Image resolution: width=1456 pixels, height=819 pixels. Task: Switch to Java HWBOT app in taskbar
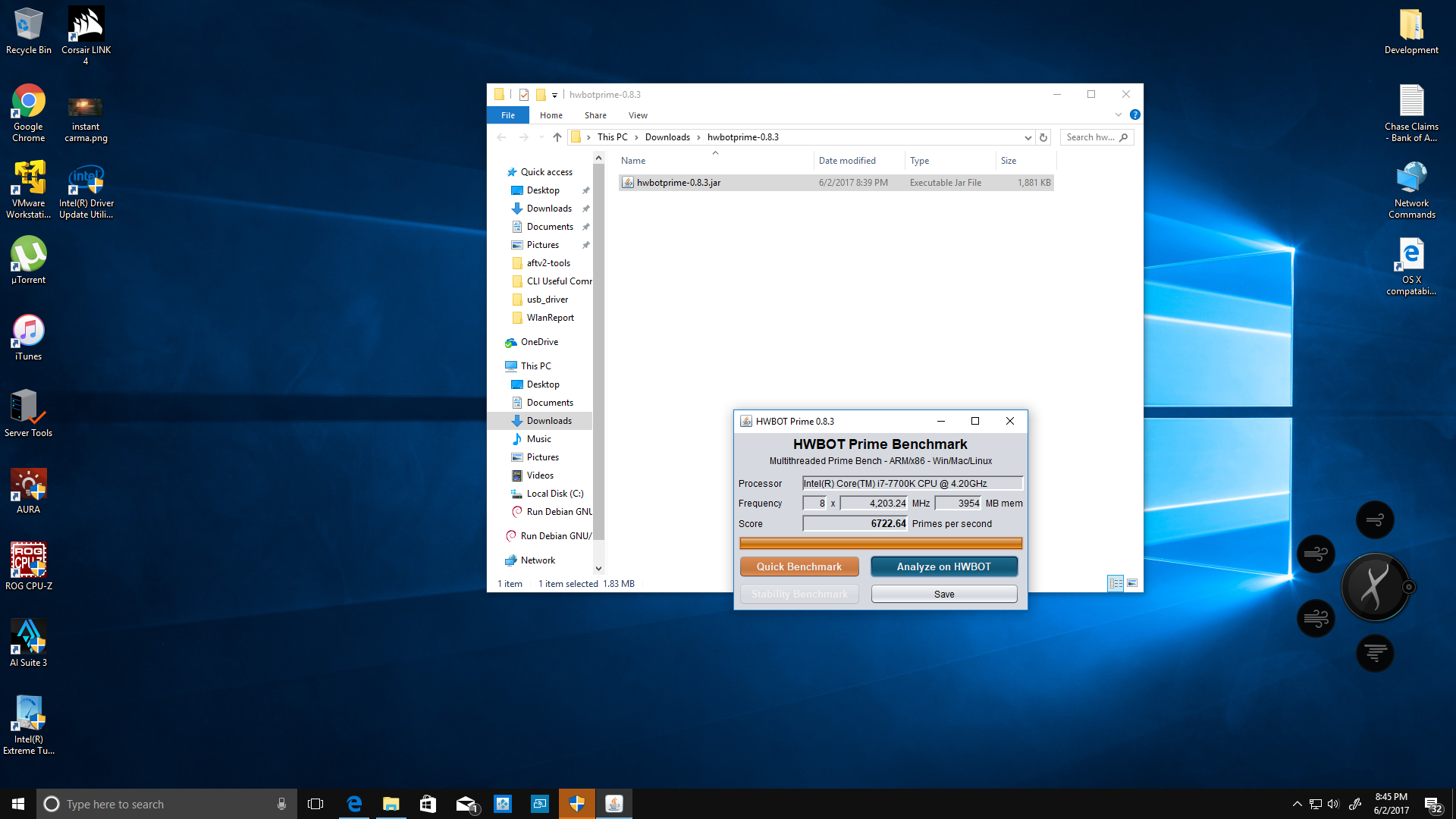614,804
